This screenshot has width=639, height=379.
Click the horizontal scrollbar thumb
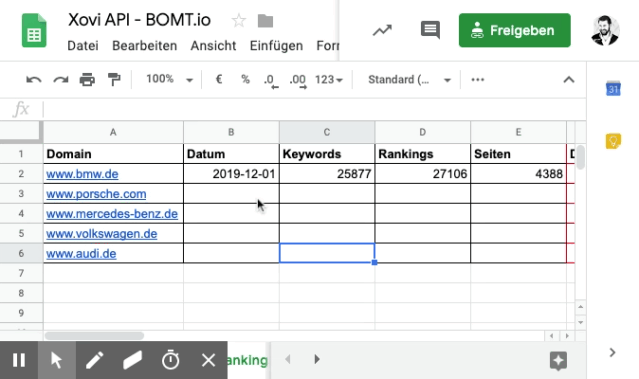coord(94,336)
